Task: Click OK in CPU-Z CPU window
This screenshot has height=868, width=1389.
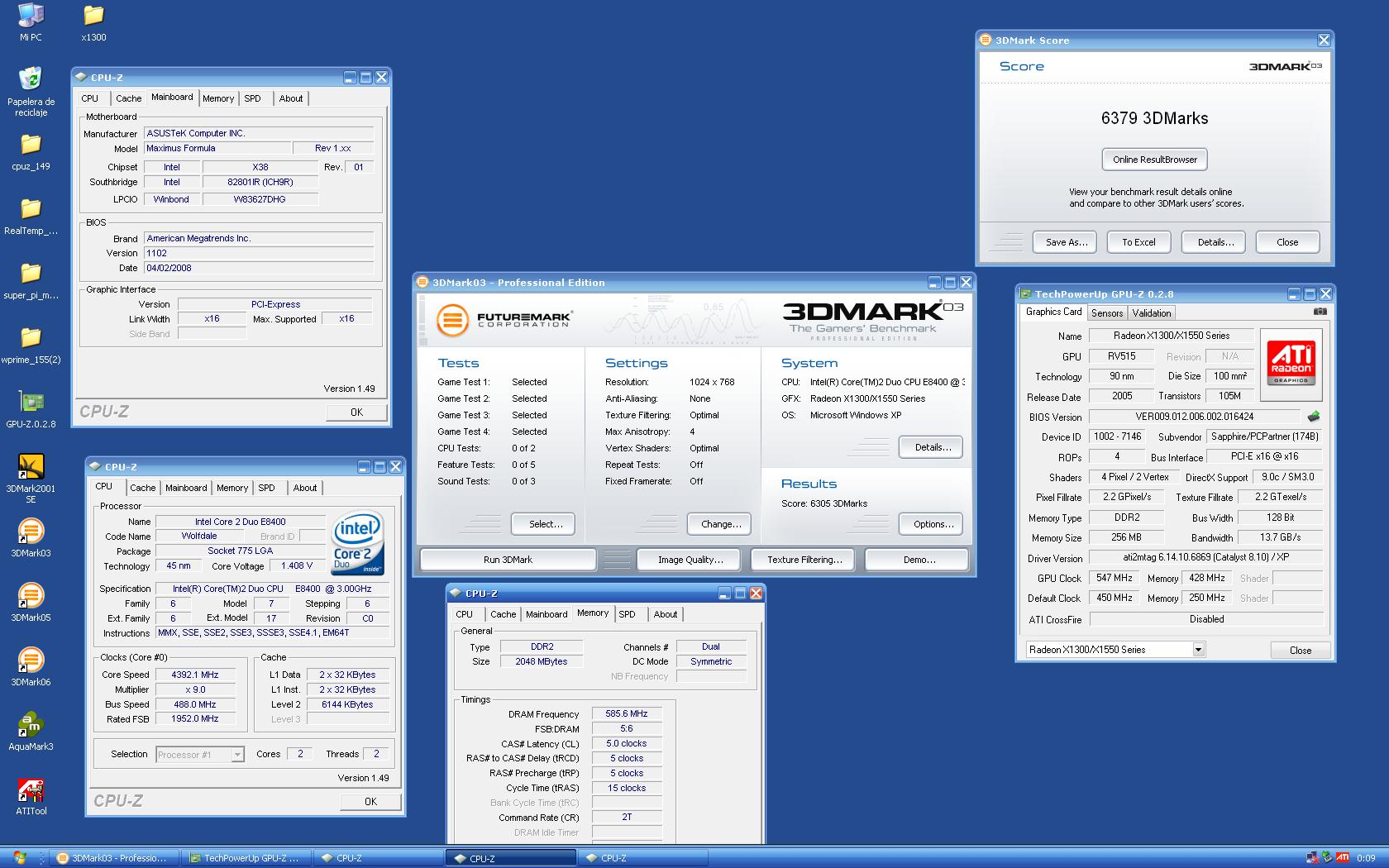Action: click(370, 802)
